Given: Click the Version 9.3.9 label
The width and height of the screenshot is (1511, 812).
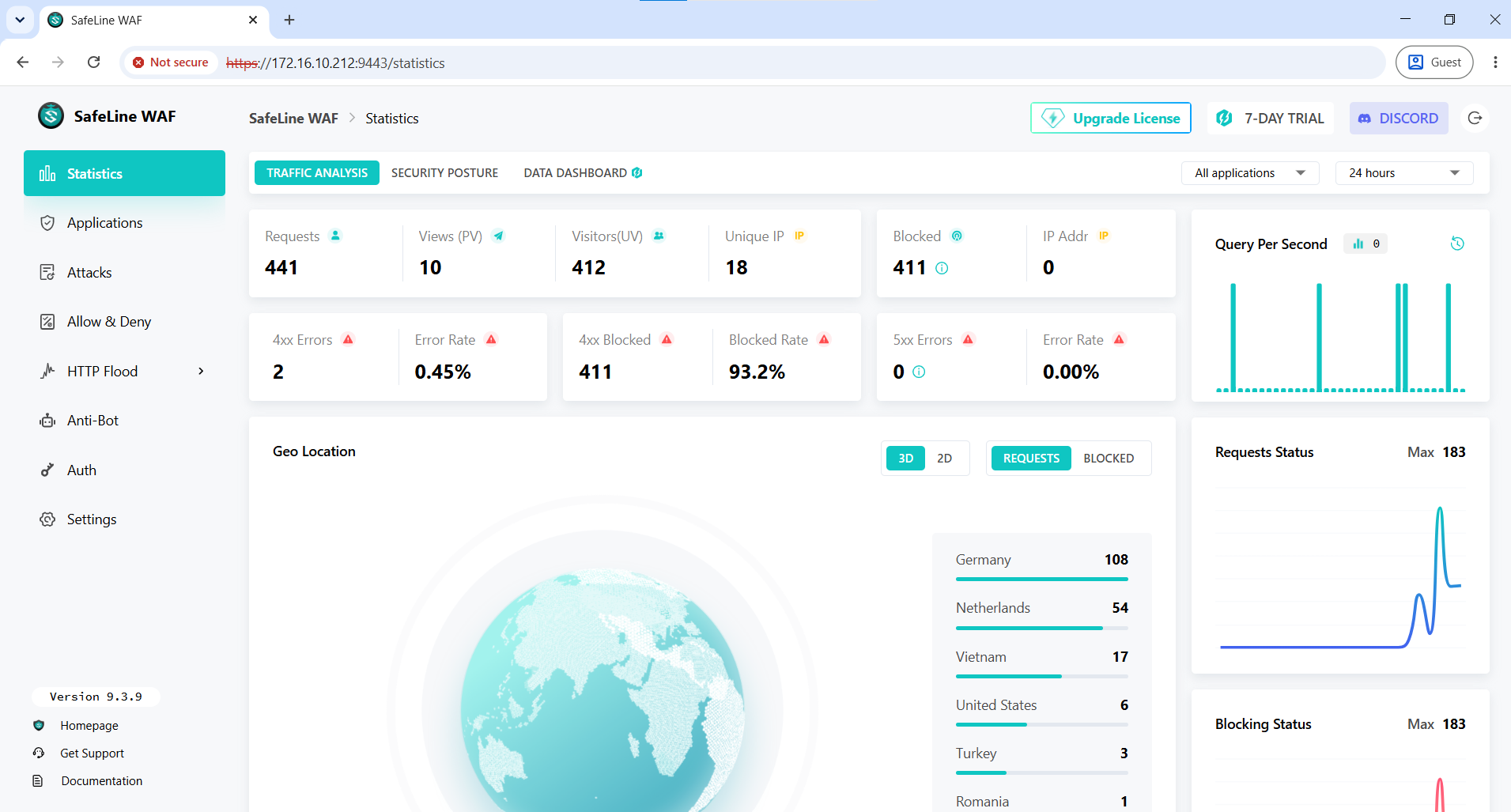Looking at the screenshot, I should click(x=96, y=697).
